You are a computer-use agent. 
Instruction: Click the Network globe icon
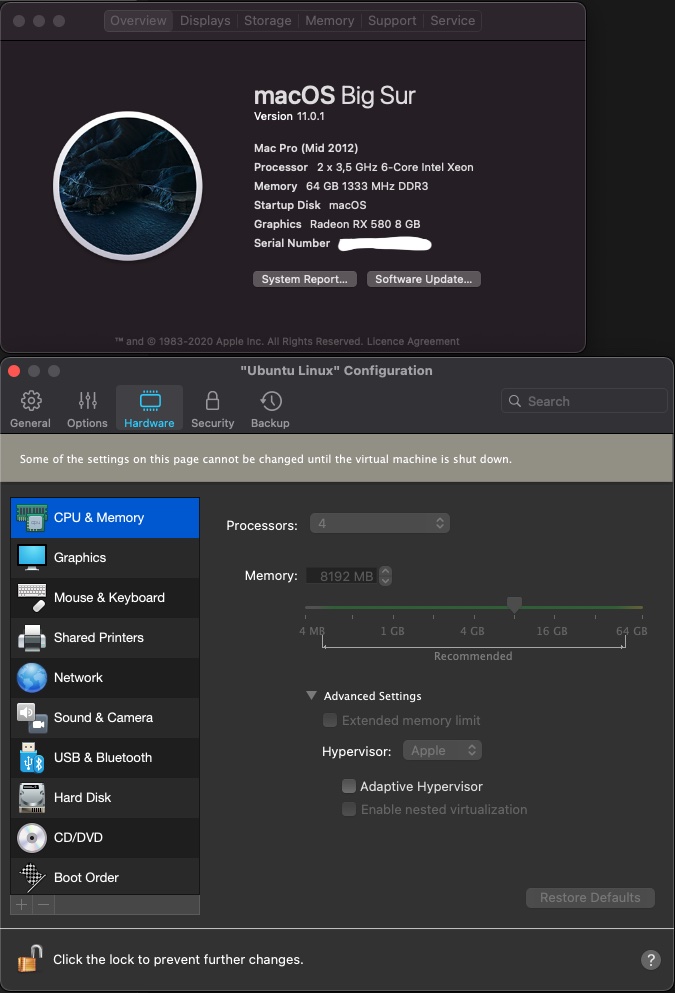tap(32, 678)
